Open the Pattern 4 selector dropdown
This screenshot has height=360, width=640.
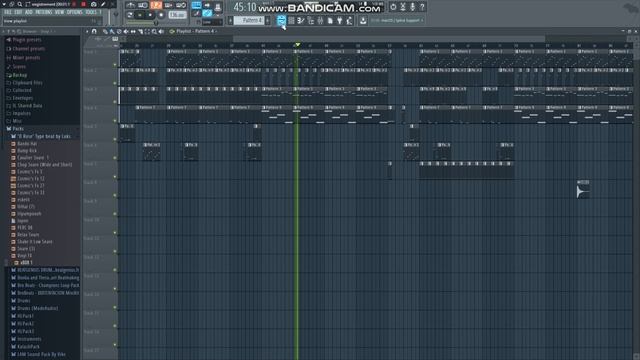tap(249, 20)
